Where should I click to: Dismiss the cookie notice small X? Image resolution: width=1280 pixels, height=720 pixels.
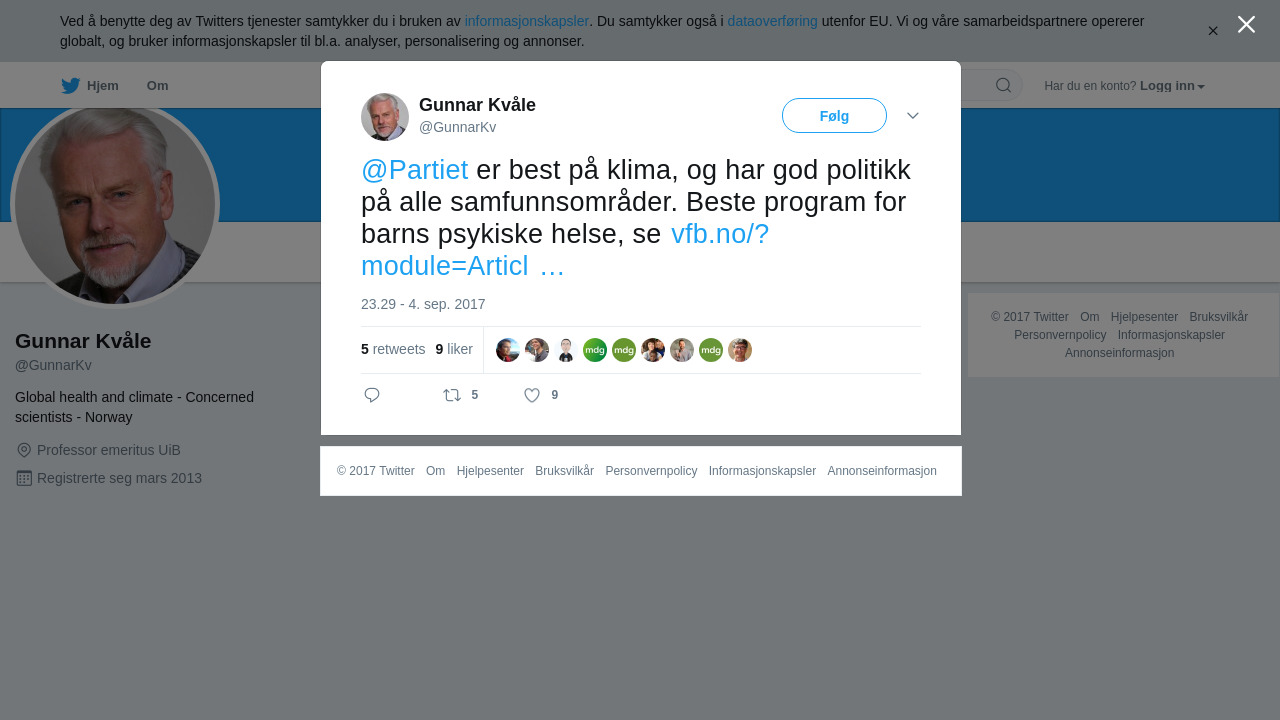(x=1213, y=31)
